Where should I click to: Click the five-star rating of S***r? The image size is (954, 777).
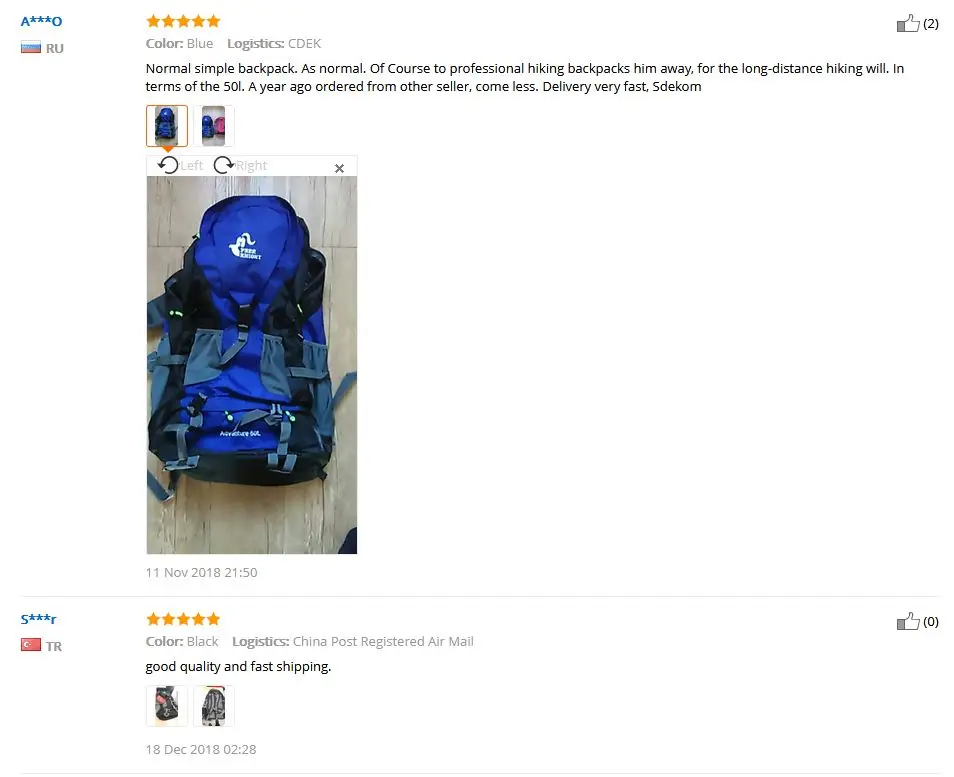183,619
